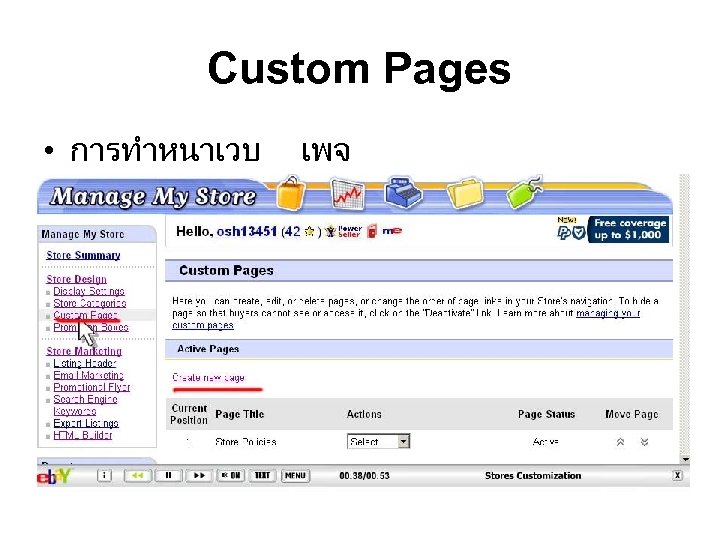
Task: Click the Create new page link
Action: coord(208,377)
